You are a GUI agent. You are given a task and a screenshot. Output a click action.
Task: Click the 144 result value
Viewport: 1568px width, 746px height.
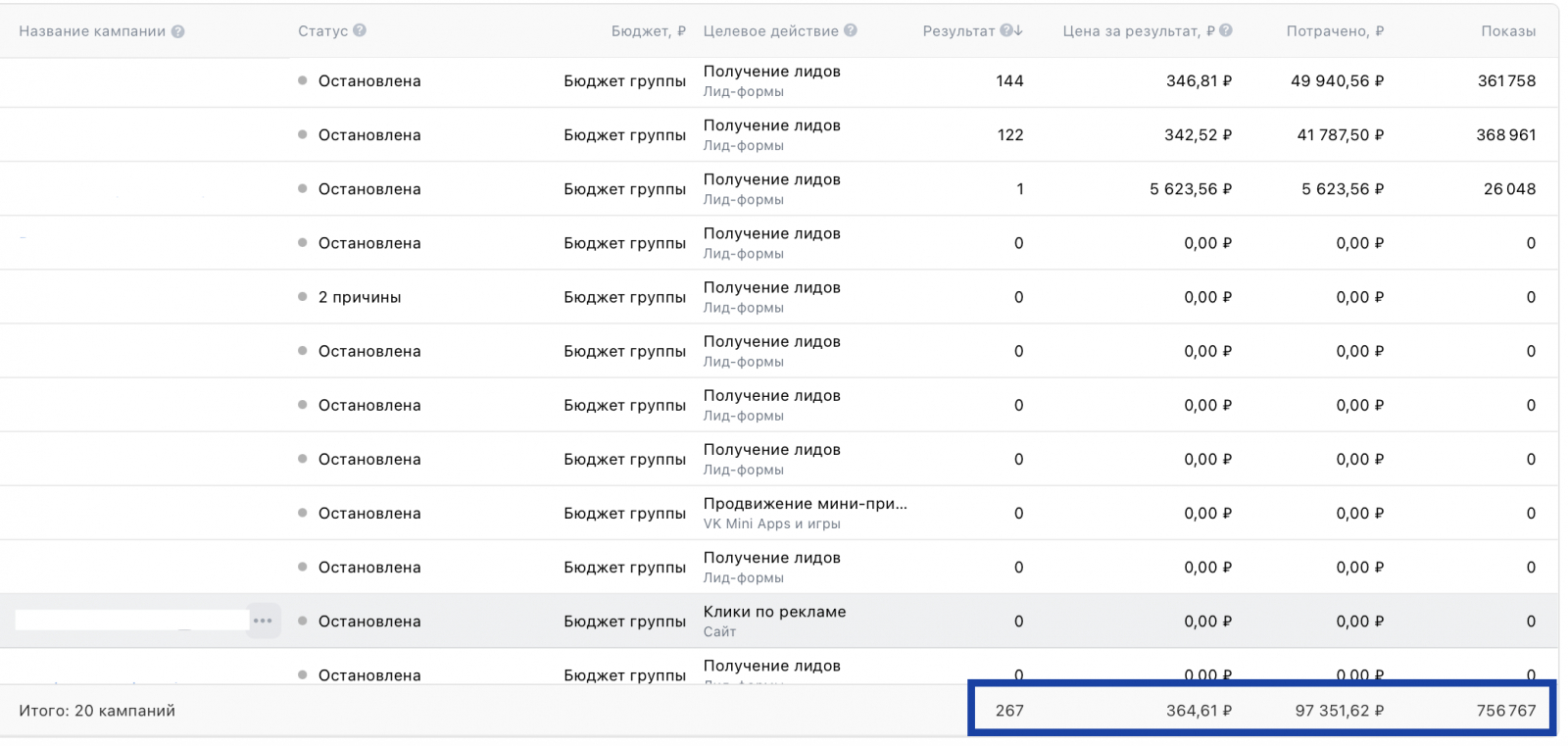pyautogui.click(x=1009, y=81)
